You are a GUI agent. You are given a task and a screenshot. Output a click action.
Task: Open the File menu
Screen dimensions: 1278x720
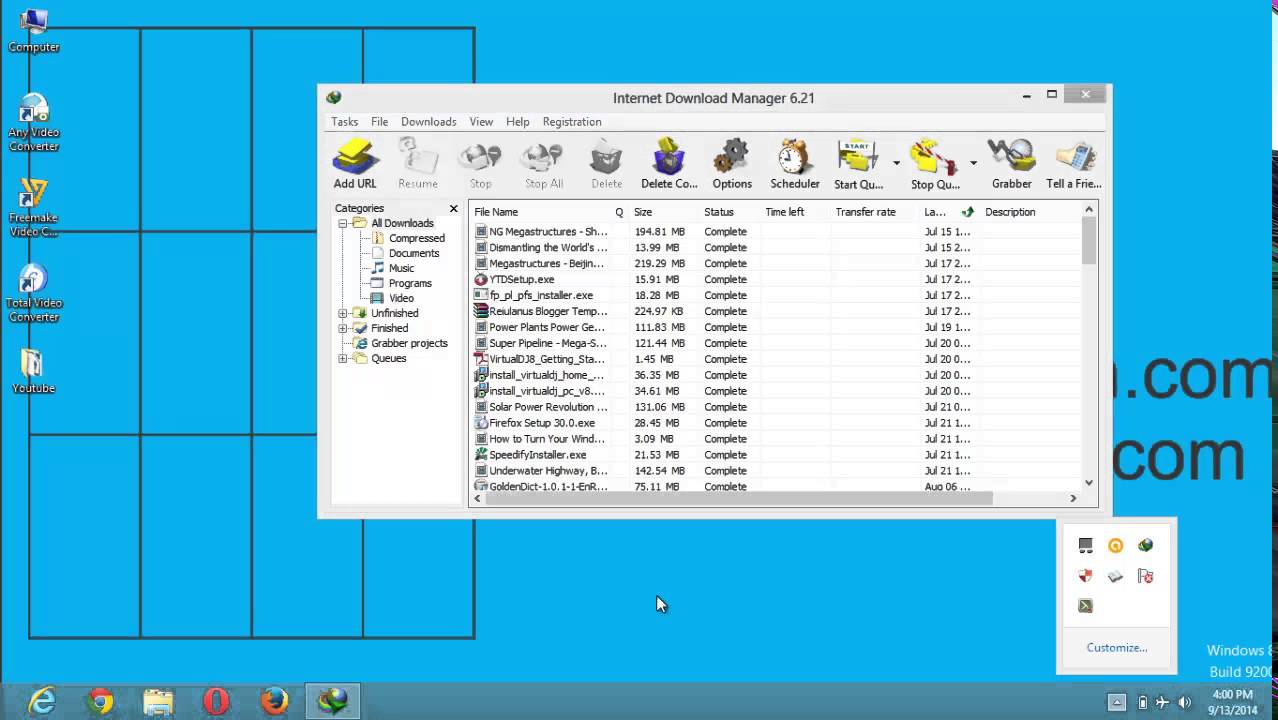pyautogui.click(x=380, y=121)
